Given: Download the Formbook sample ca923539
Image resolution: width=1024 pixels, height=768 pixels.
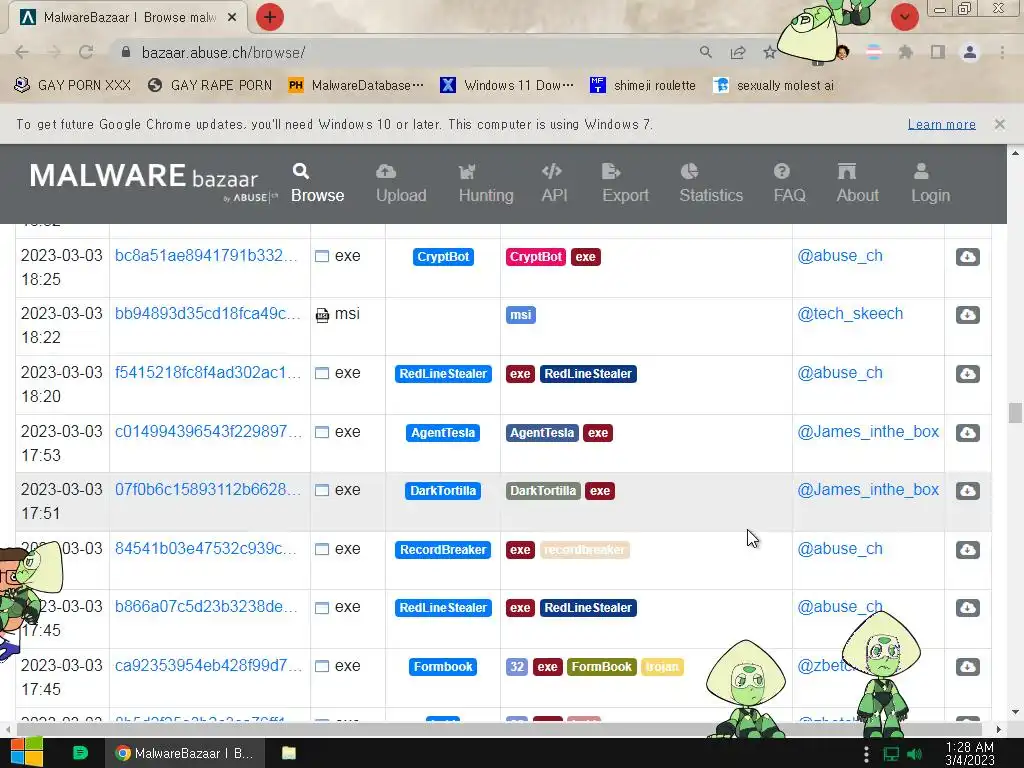Looking at the screenshot, I should (x=967, y=666).
